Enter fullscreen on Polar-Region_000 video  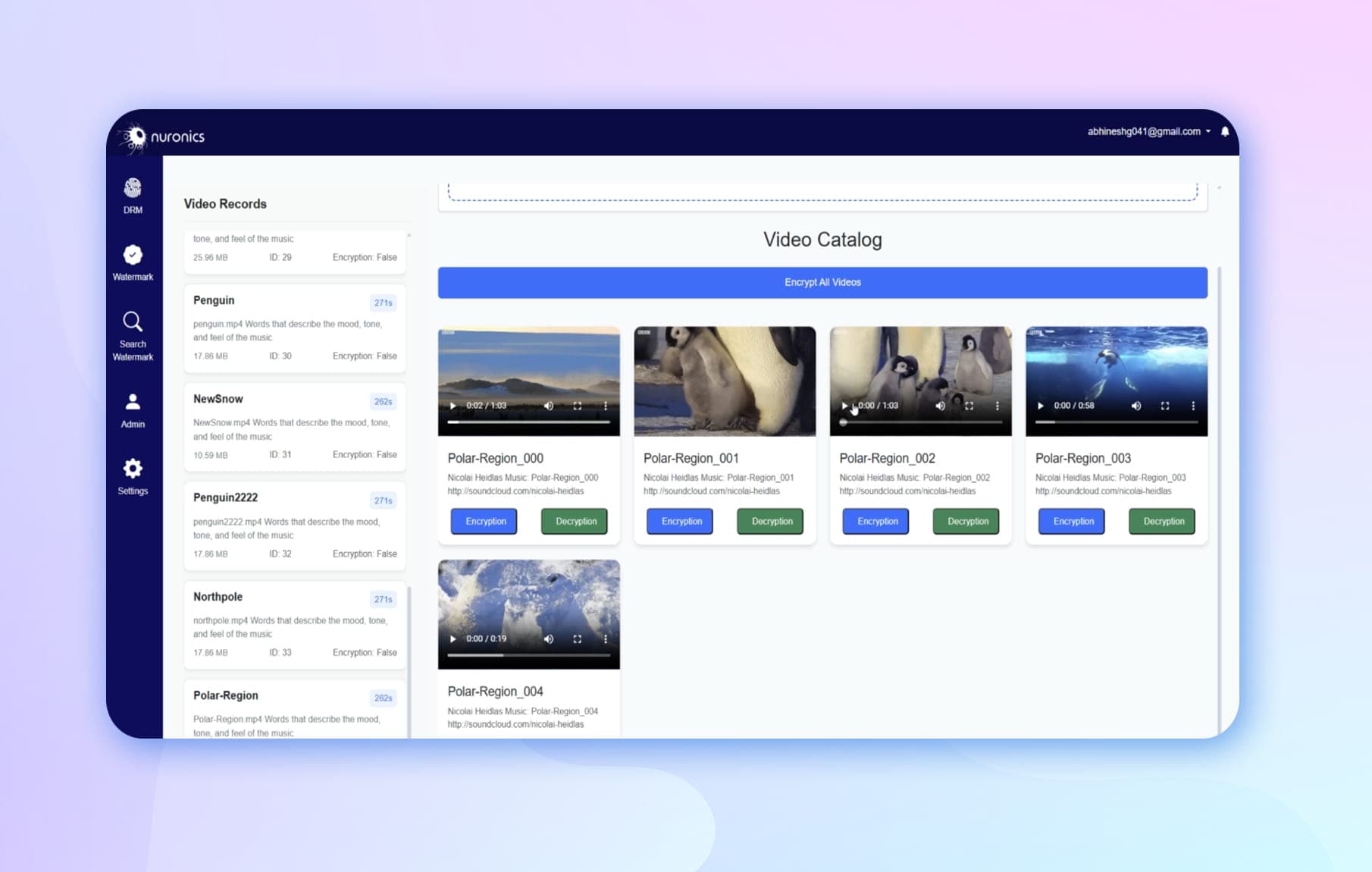578,406
